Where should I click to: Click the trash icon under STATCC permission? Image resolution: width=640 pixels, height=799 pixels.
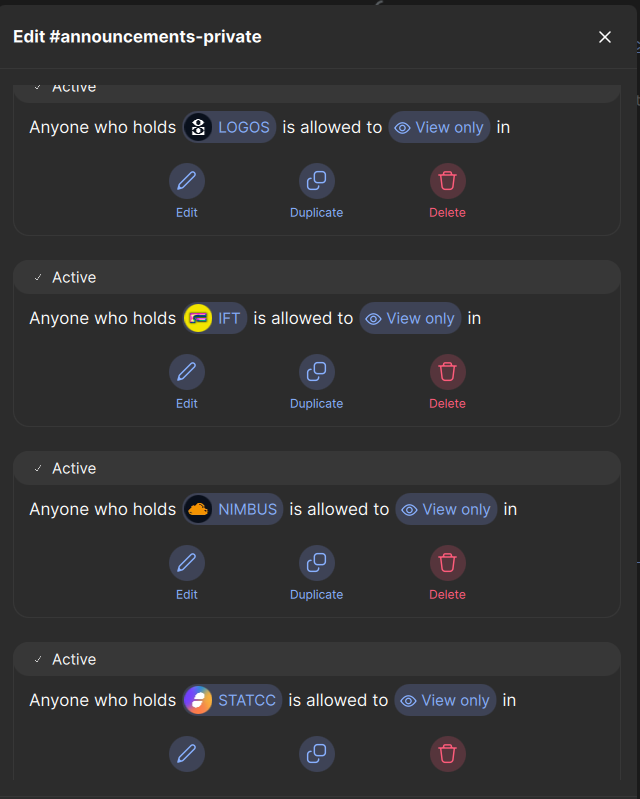coord(447,754)
